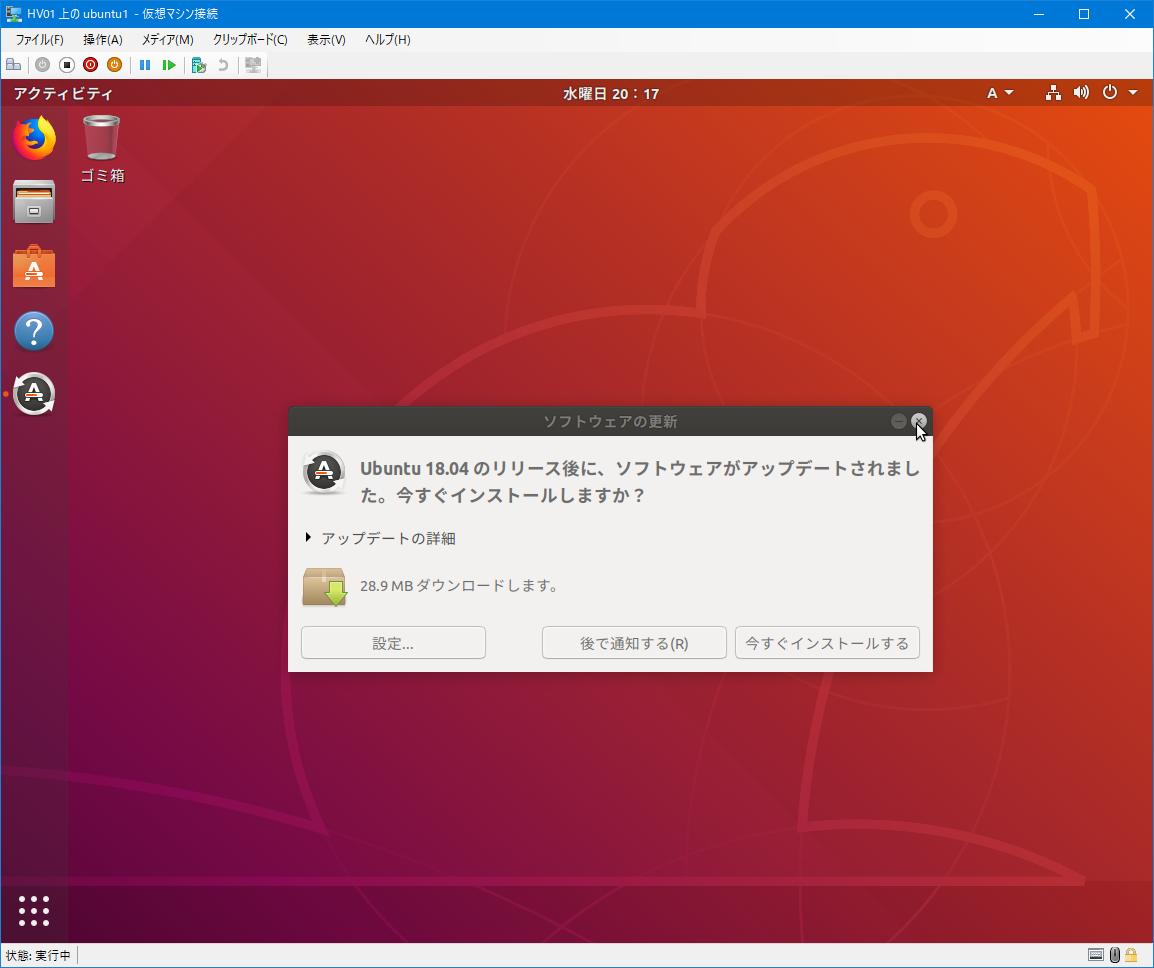The height and width of the screenshot is (968, 1154).
Task: Click the 設定... button in the dialog
Action: click(x=393, y=642)
